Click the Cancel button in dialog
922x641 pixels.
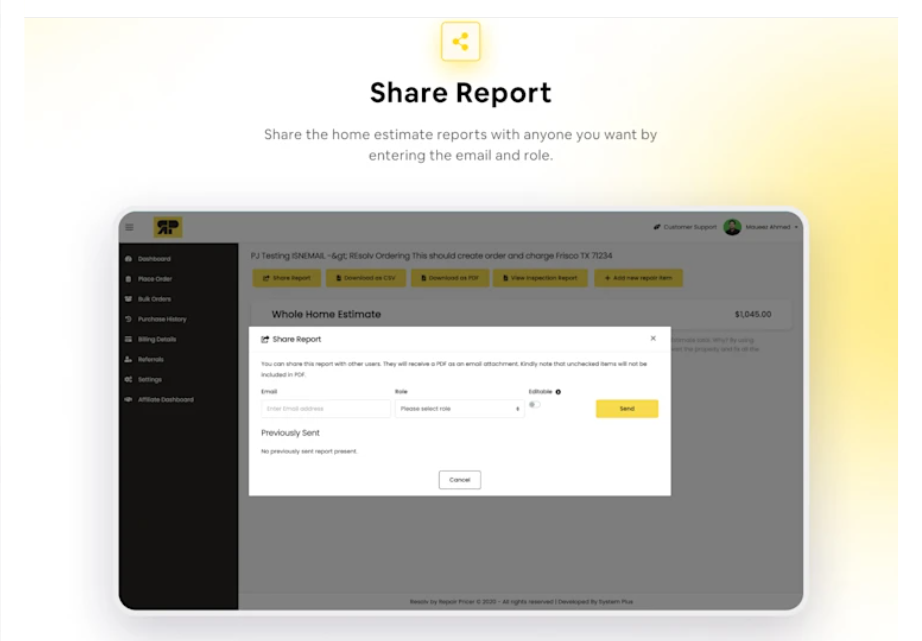(460, 480)
